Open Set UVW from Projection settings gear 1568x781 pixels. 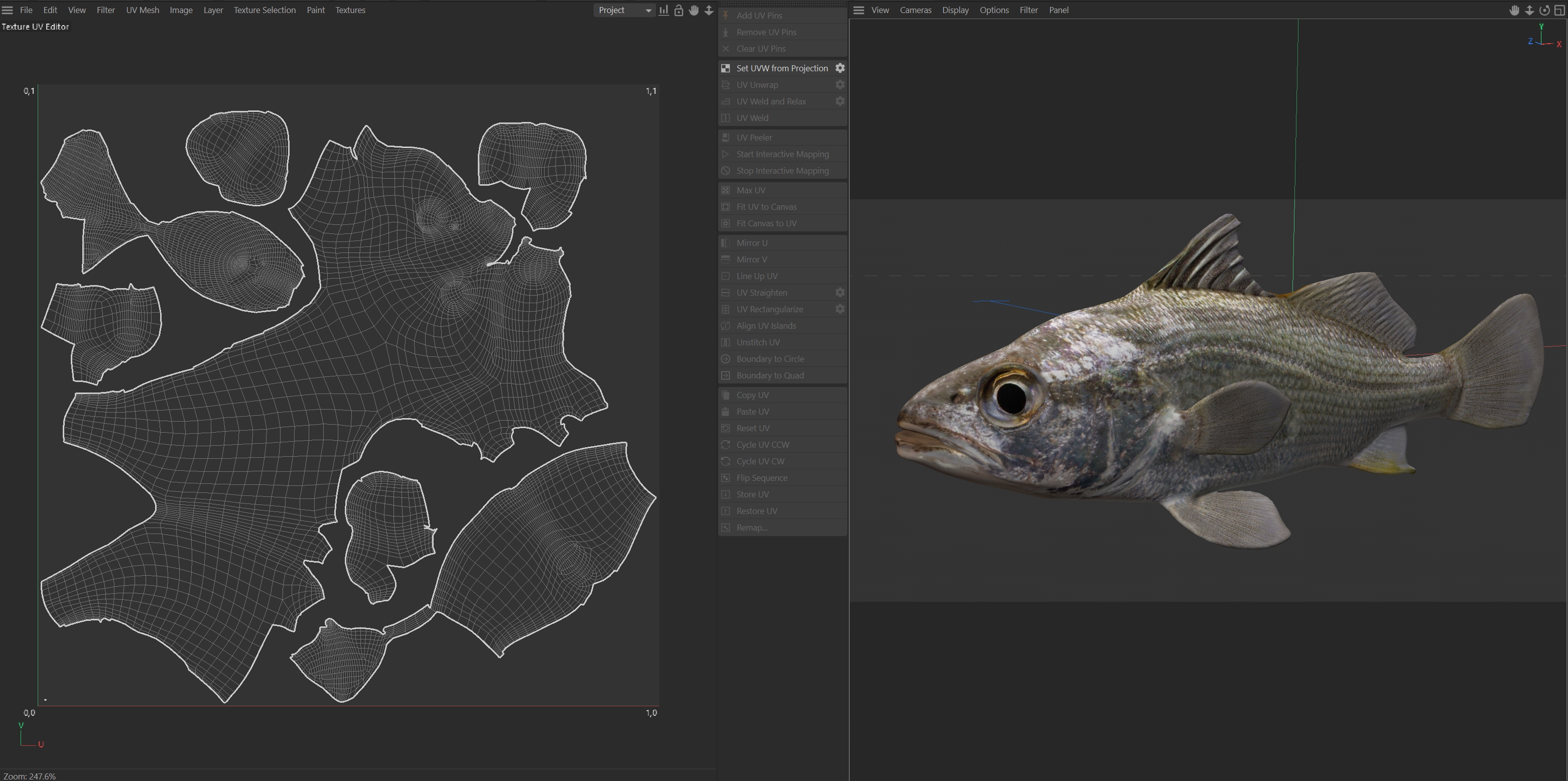click(x=840, y=68)
